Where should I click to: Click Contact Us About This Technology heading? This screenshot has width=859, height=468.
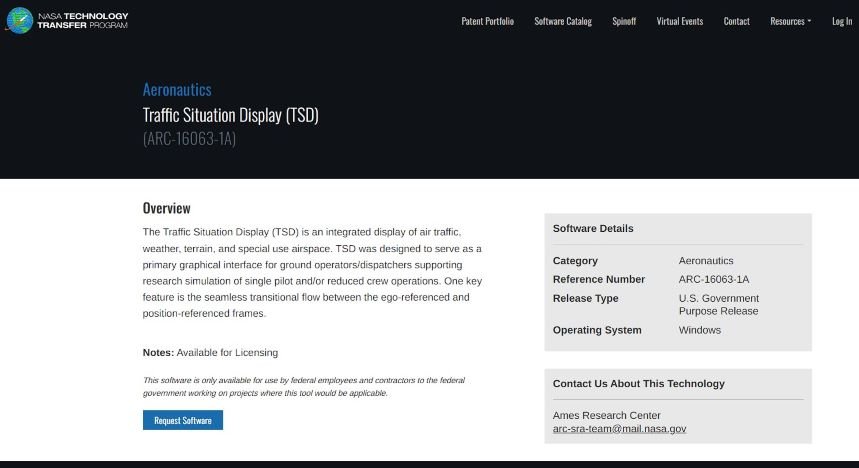pos(638,384)
